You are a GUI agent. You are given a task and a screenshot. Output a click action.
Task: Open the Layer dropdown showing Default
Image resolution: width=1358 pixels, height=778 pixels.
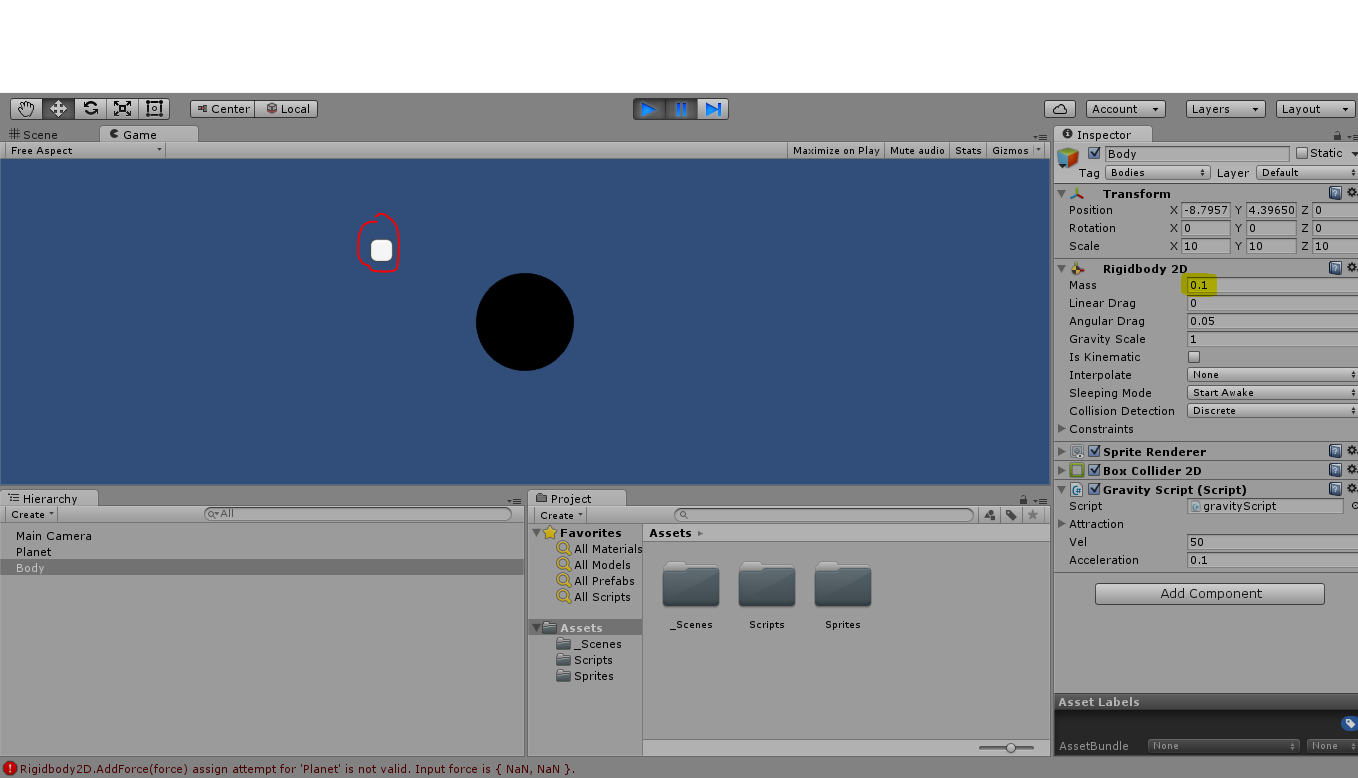pos(1306,172)
